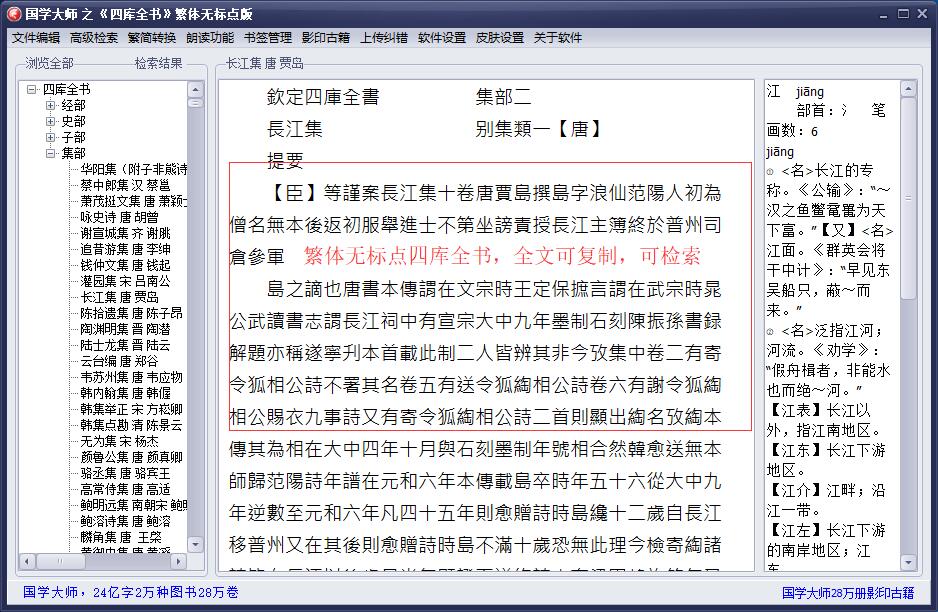
Task: Click tree horizontal scrollbar thumb
Action: 60,562
